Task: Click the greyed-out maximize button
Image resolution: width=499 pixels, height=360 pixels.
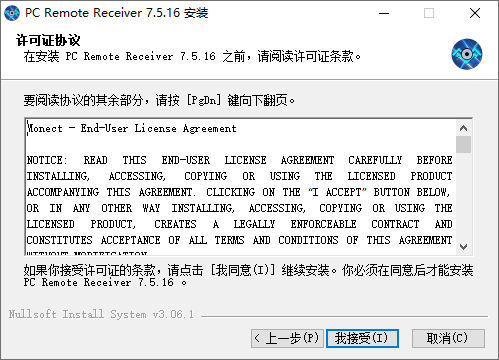Action: pyautogui.click(x=429, y=13)
